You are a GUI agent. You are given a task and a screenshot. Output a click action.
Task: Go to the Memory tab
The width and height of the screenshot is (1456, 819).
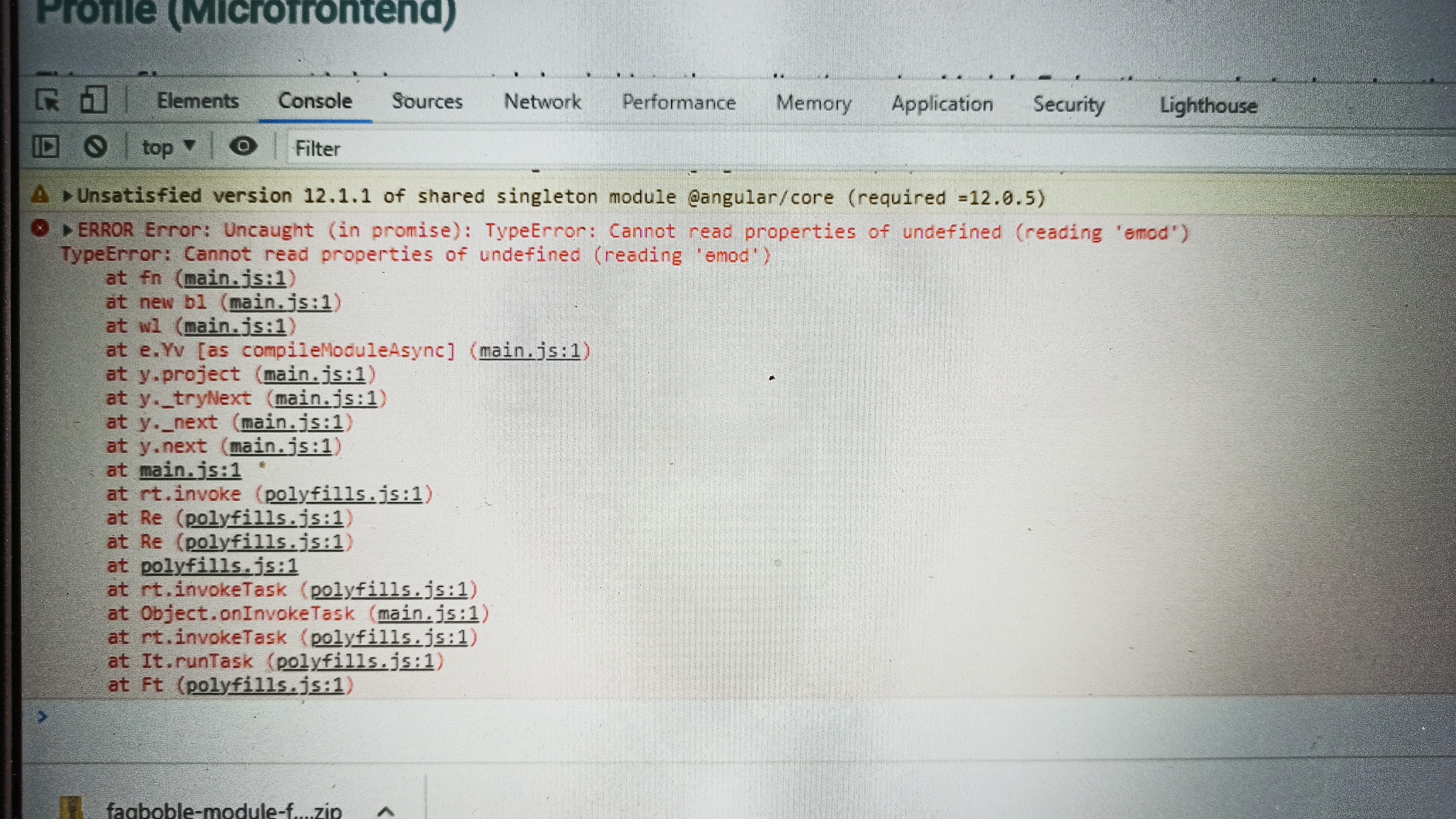pos(814,104)
